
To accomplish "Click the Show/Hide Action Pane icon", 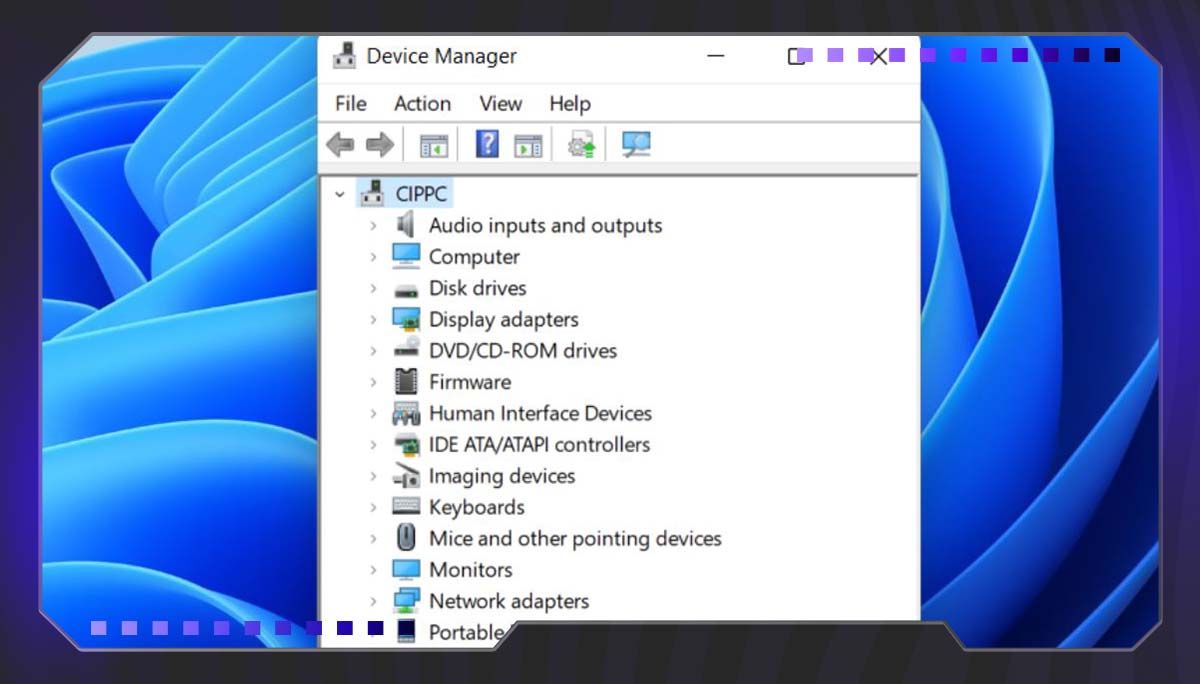I will click(528, 146).
